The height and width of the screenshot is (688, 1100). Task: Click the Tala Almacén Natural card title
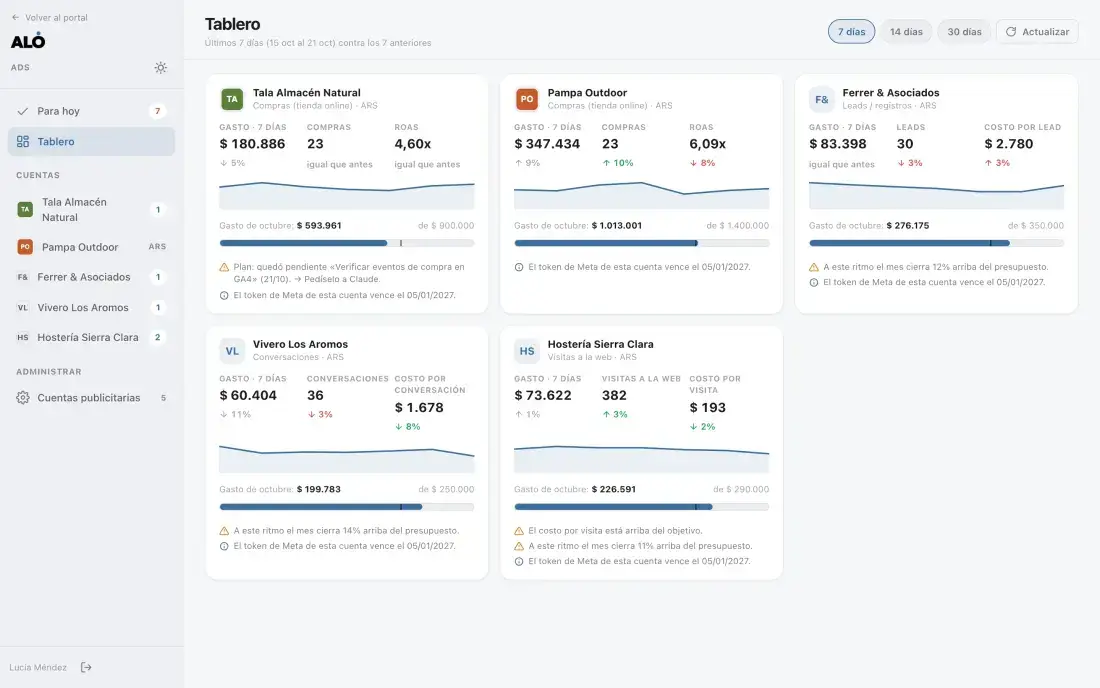click(x=307, y=93)
